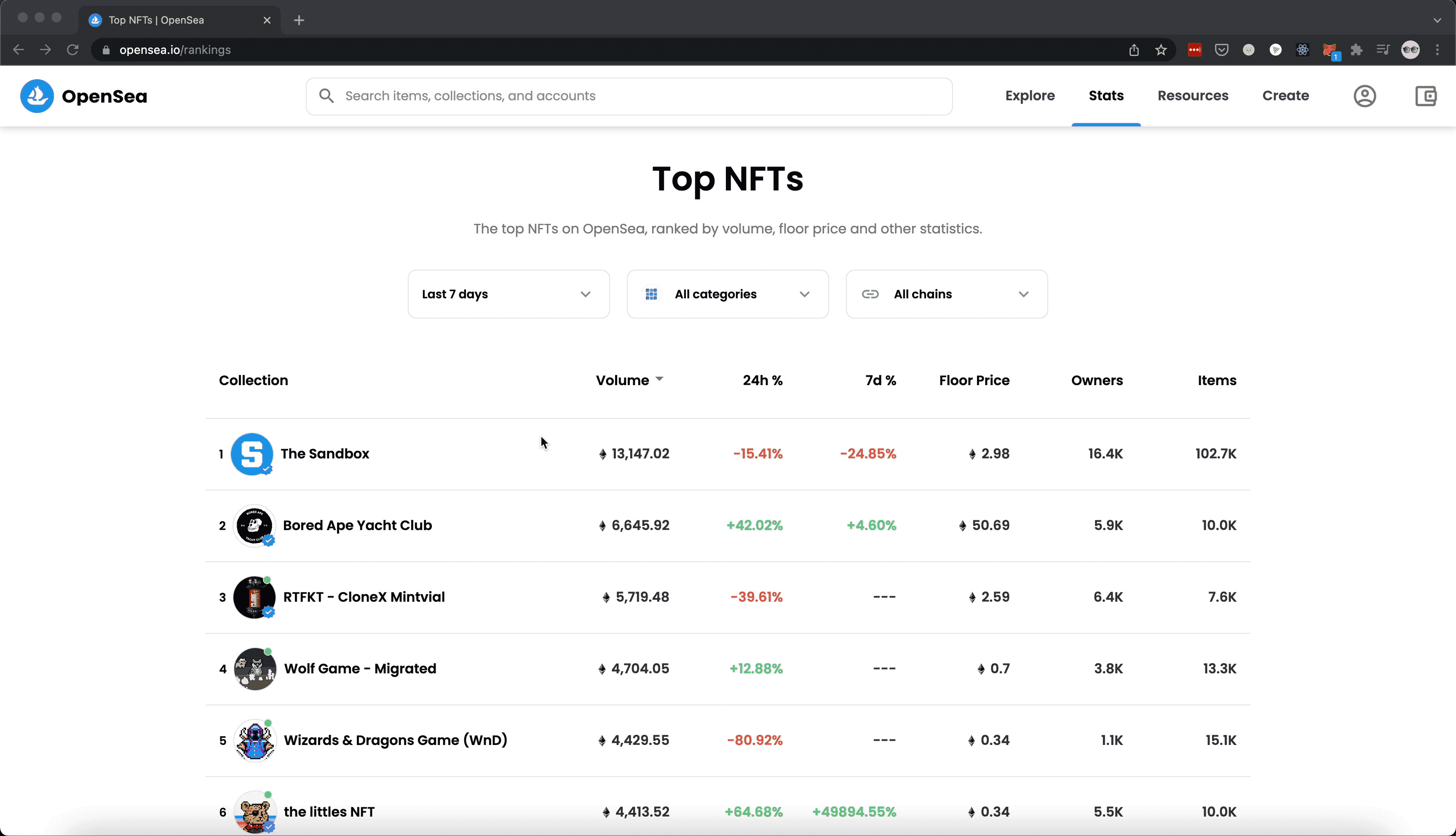This screenshot has width=1456, height=836.
Task: Open Wizards & Dragons Game (WnD) link
Action: point(396,740)
